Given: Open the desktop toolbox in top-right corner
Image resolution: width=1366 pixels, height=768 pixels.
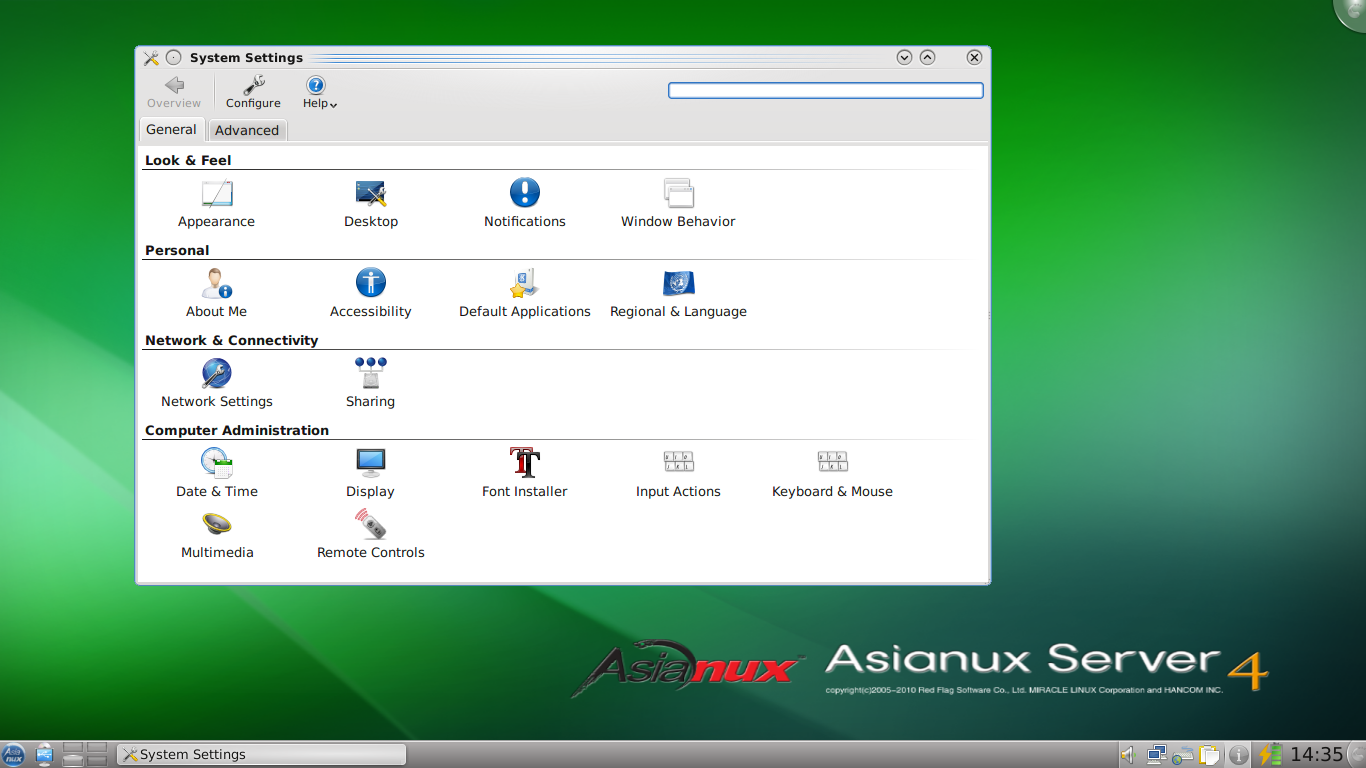Looking at the screenshot, I should [x=1352, y=12].
